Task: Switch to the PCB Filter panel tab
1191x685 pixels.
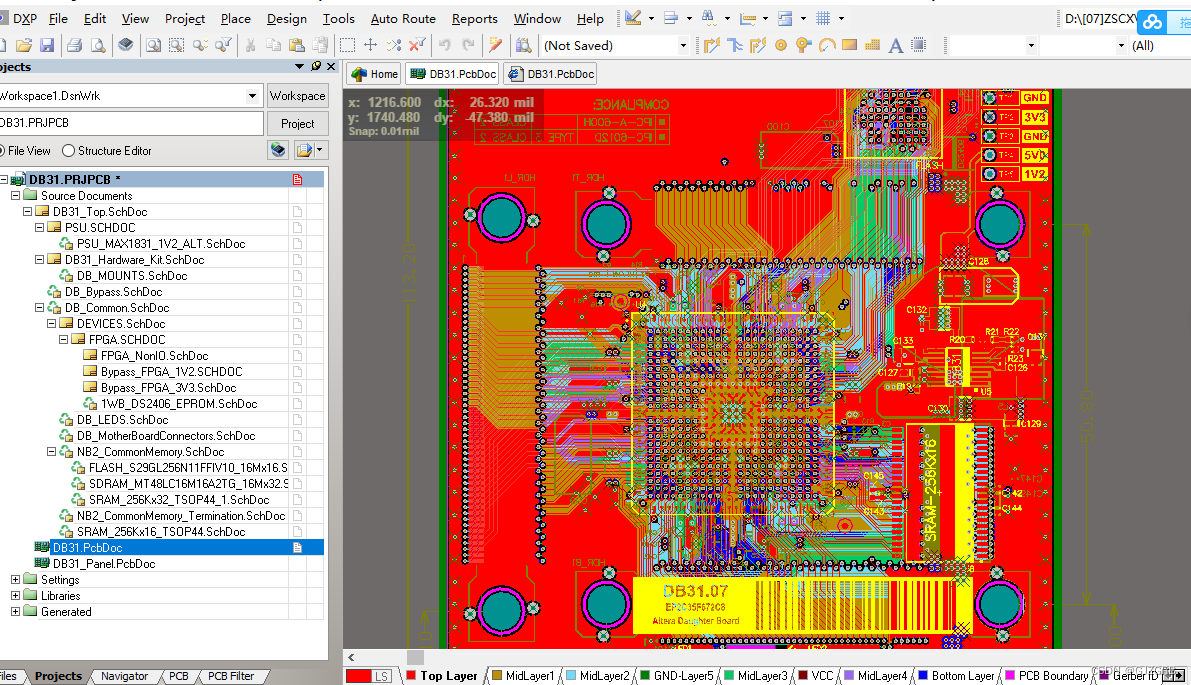Action: (231, 676)
